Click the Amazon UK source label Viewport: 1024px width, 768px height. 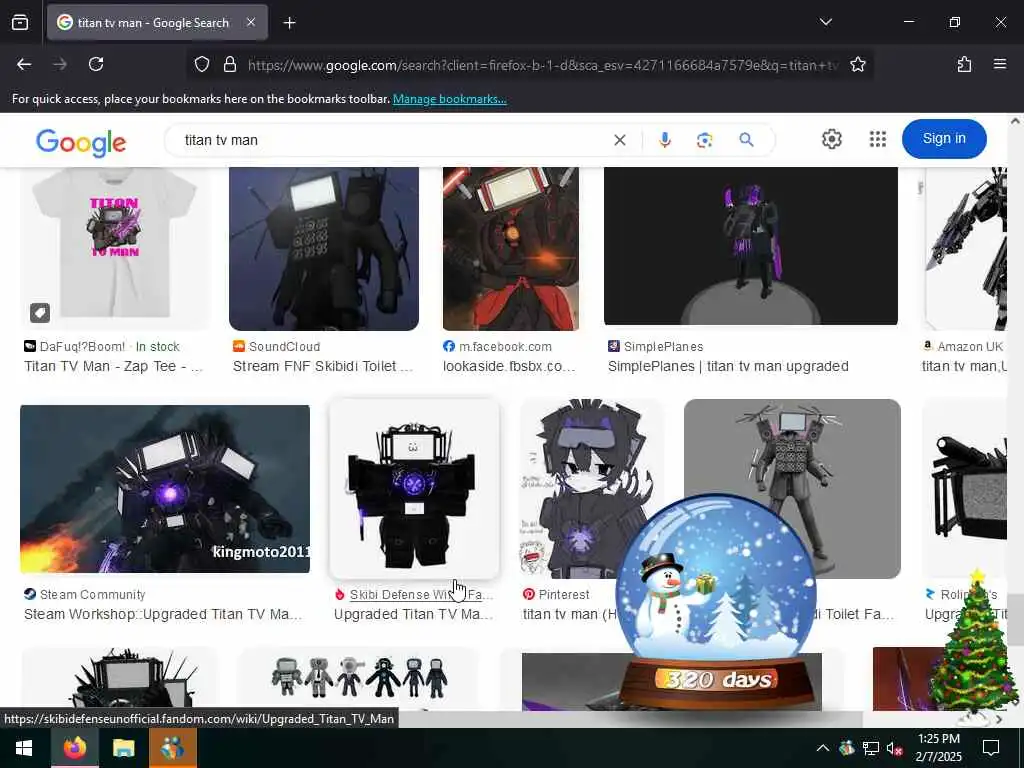tap(963, 347)
